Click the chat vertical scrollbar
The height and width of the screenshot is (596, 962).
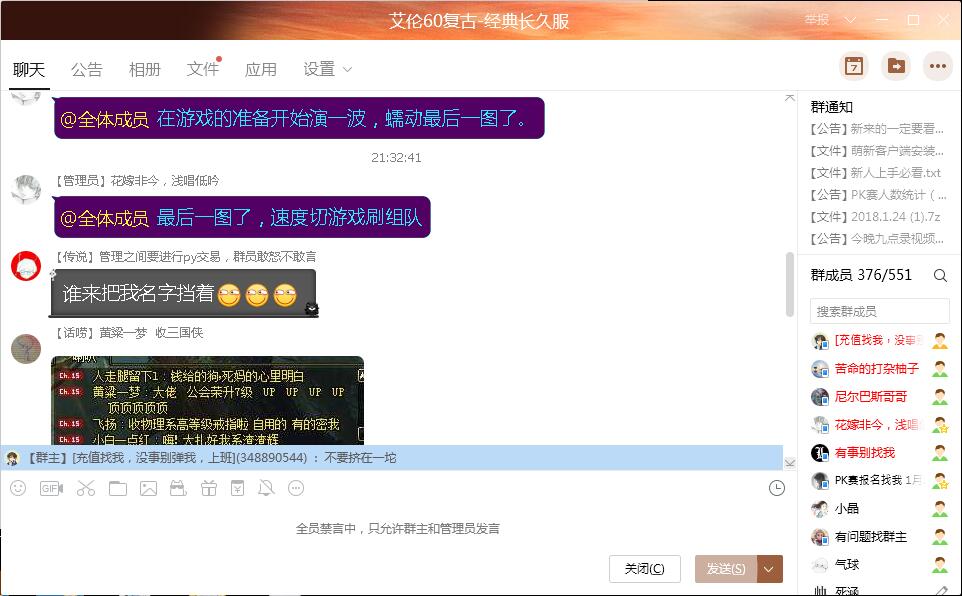(x=790, y=284)
